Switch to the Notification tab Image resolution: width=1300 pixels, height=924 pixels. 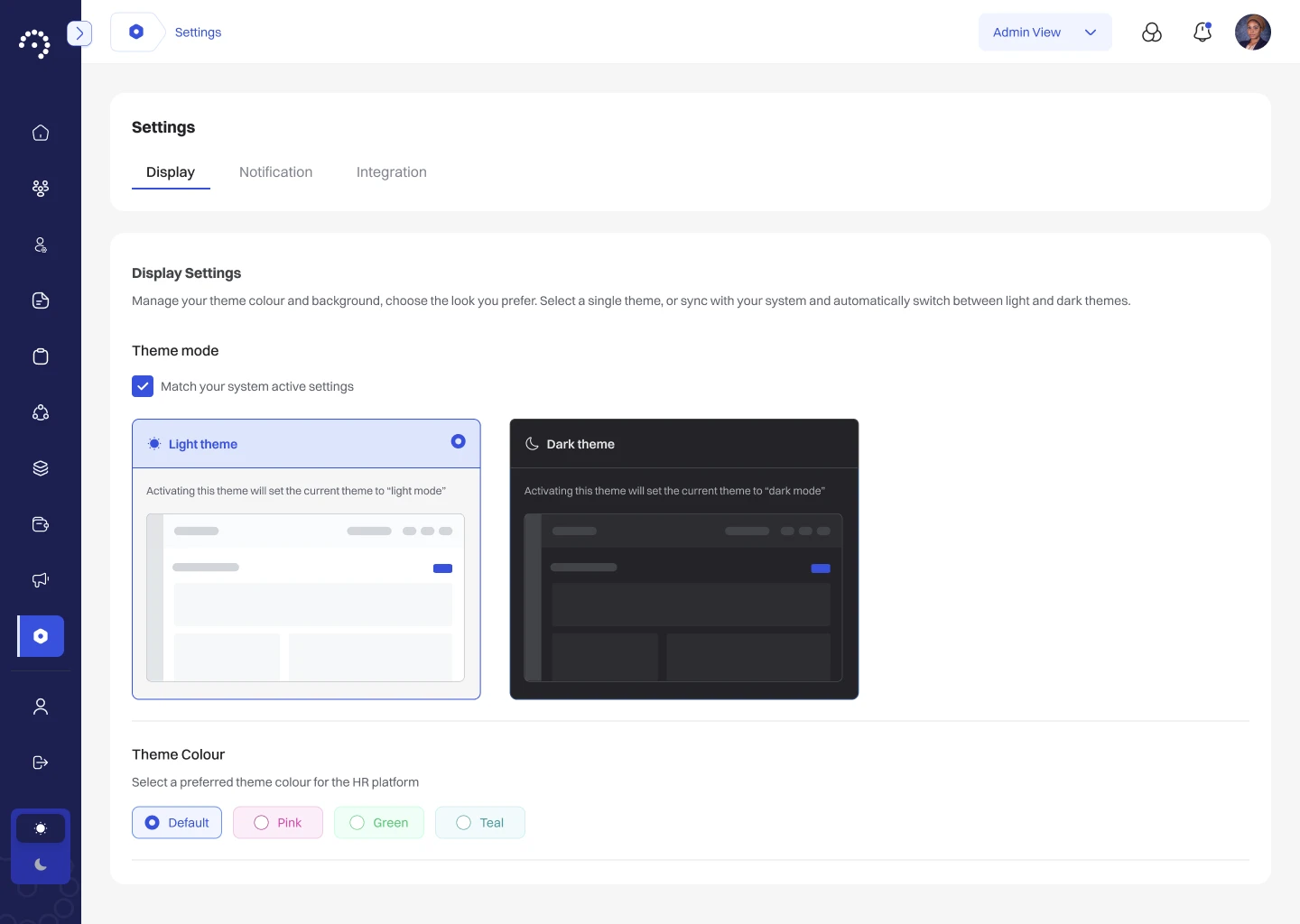click(276, 172)
